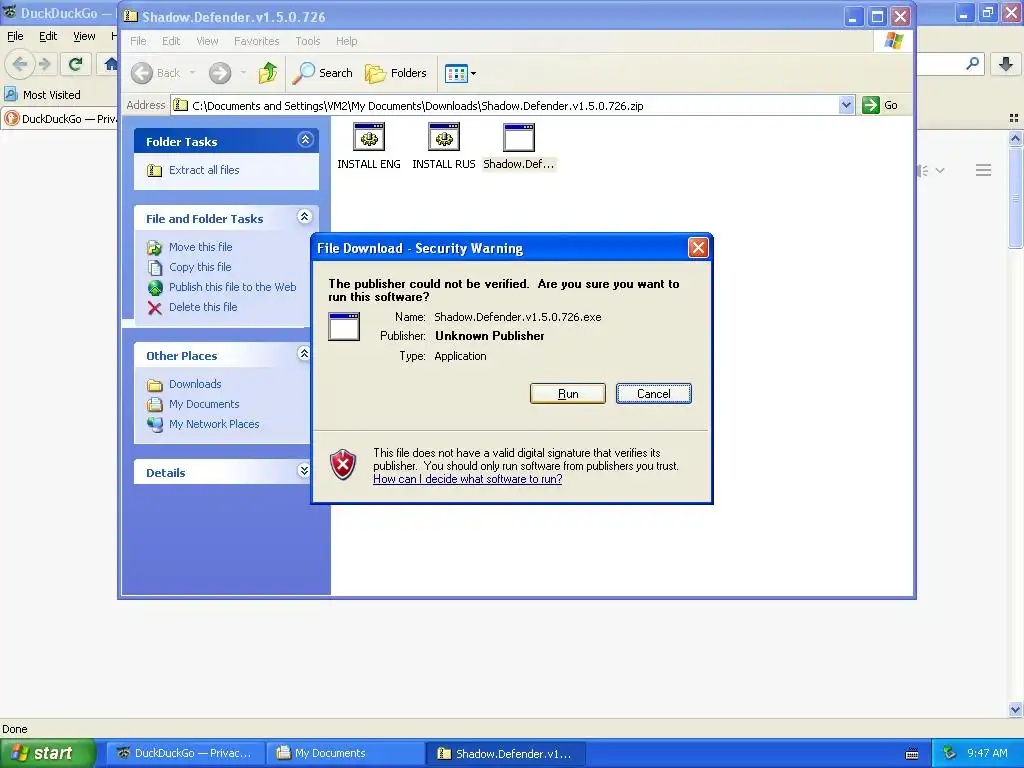
Task: Open Most Visited bookmarks item
Action: point(42,95)
